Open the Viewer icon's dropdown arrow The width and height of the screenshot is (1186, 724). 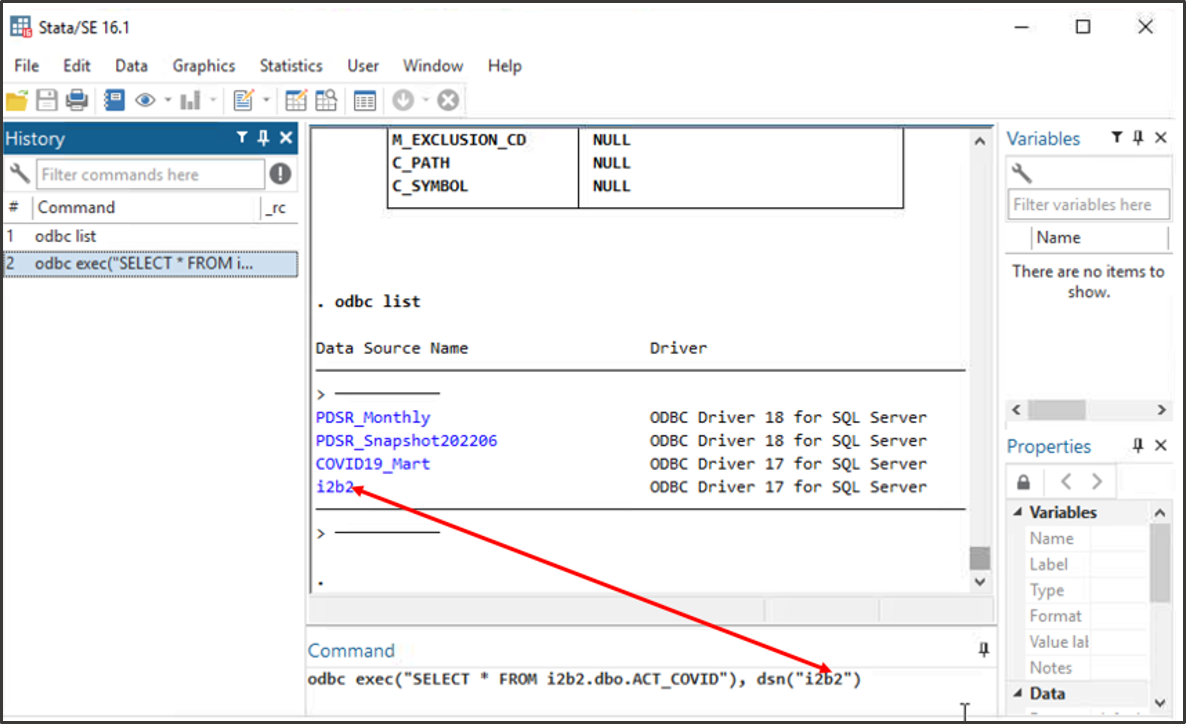click(x=168, y=99)
